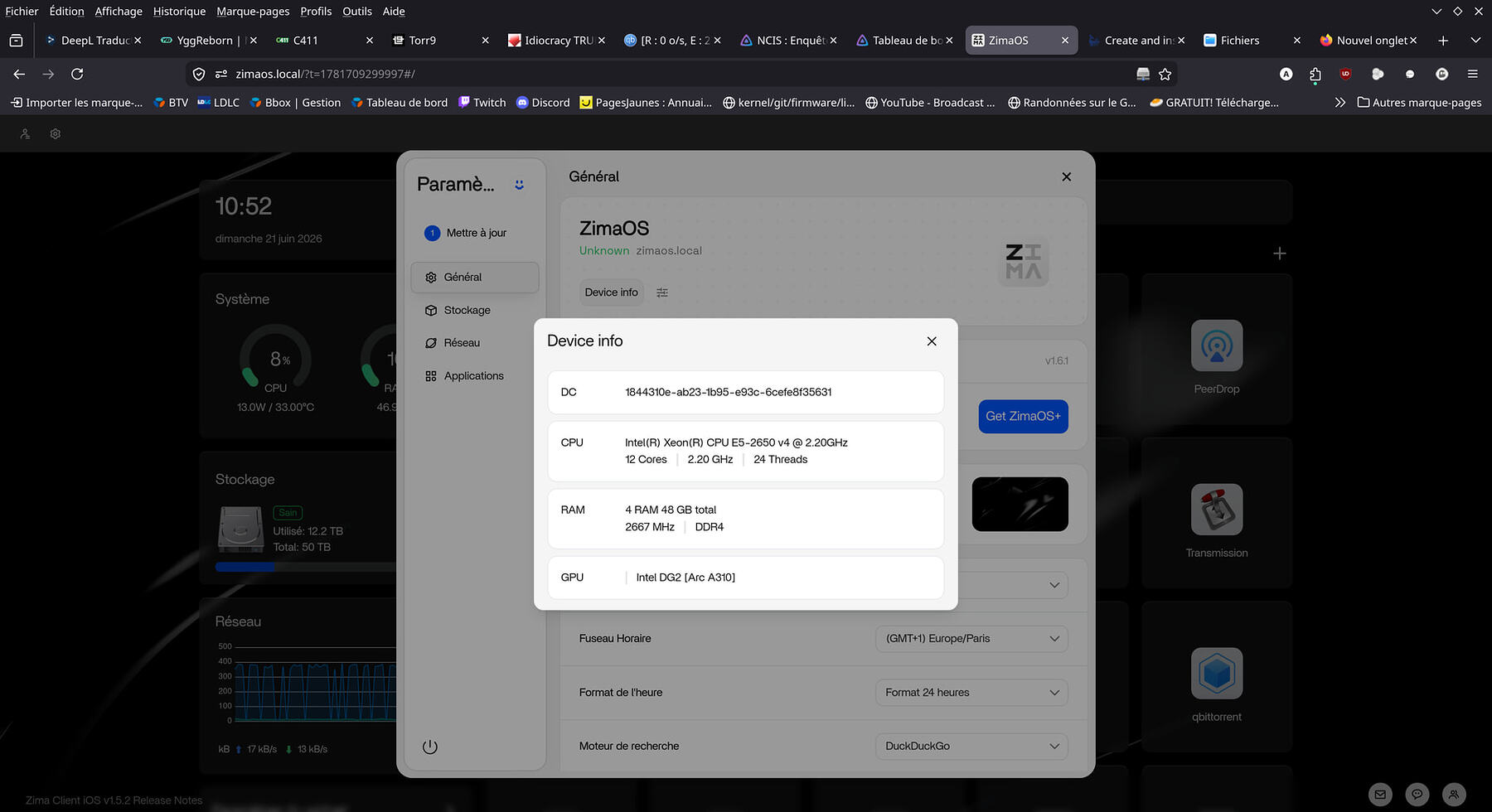Click the user profile icon in top bar
1492x812 pixels.
pyautogui.click(x=25, y=133)
